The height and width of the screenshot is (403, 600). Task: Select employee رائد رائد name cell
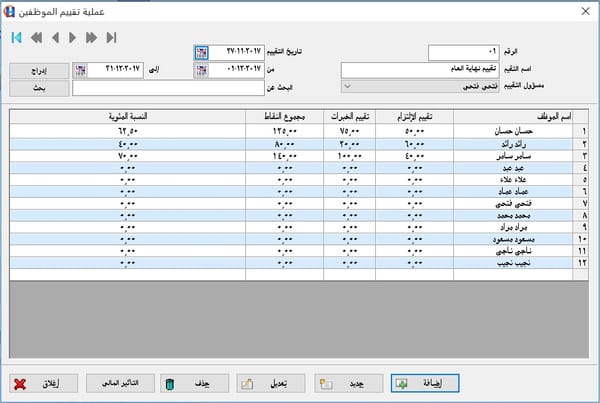coord(513,144)
